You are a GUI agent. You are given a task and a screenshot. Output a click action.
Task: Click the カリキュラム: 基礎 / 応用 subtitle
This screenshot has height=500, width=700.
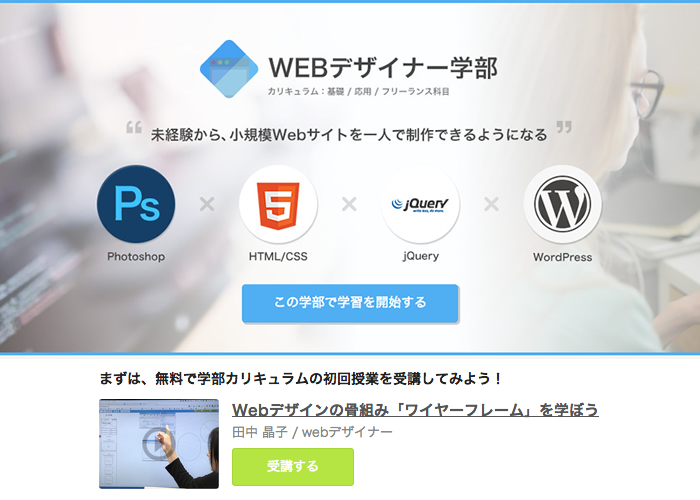(358, 92)
